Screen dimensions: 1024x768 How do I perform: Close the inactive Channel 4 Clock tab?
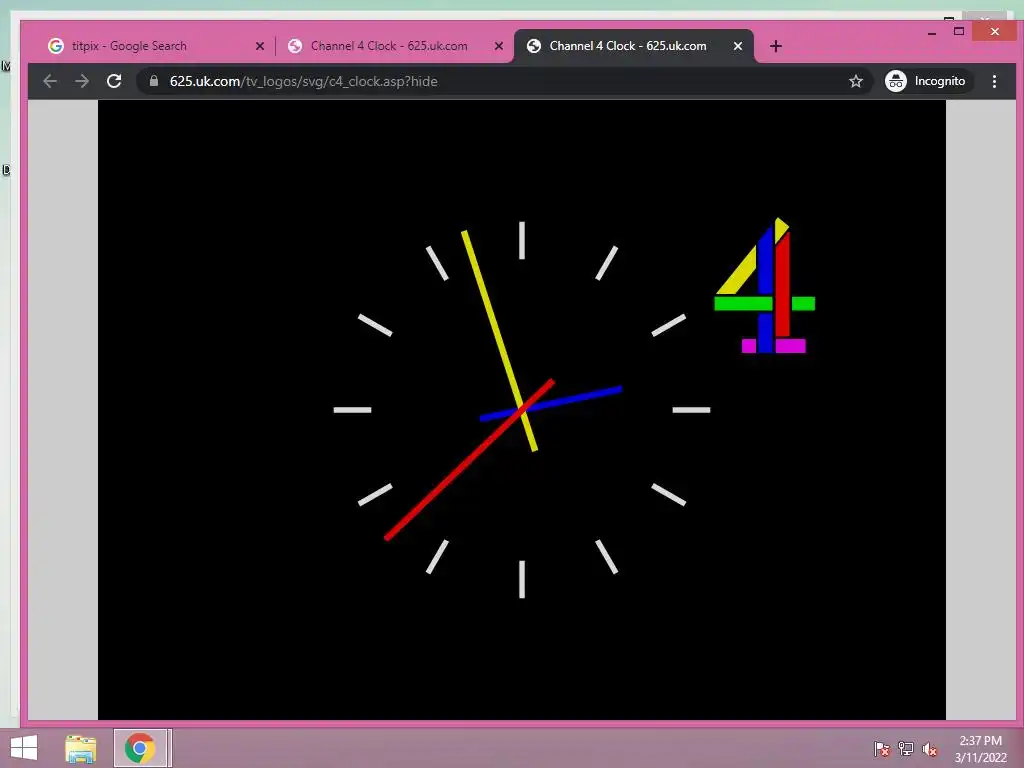[x=498, y=46]
